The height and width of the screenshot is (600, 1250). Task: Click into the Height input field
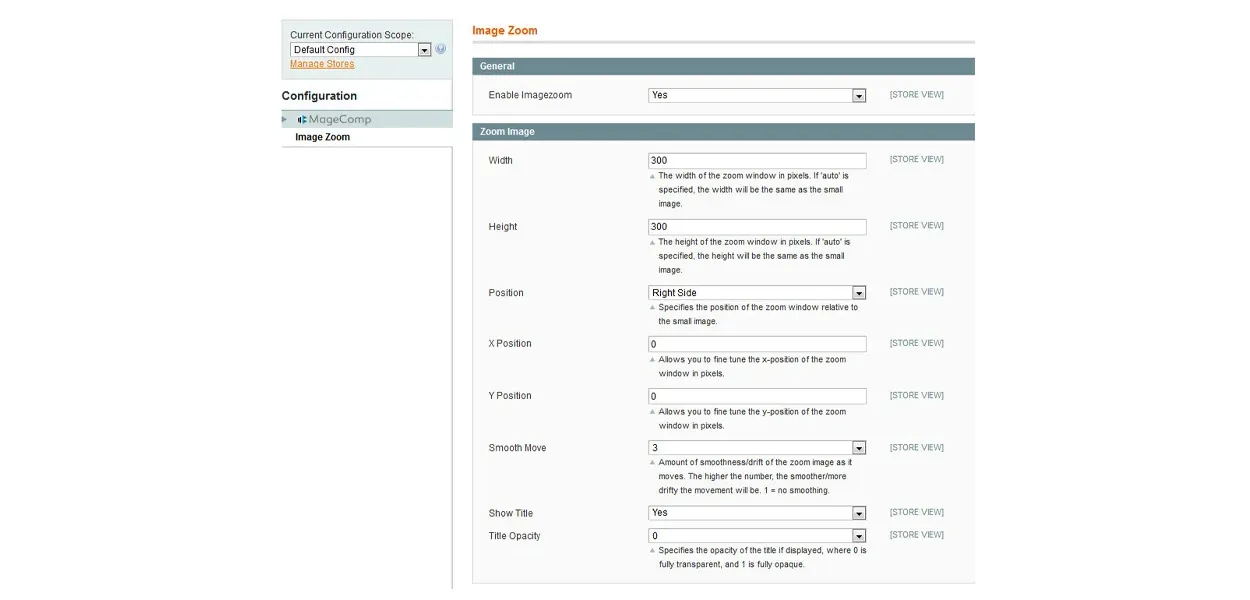(757, 227)
